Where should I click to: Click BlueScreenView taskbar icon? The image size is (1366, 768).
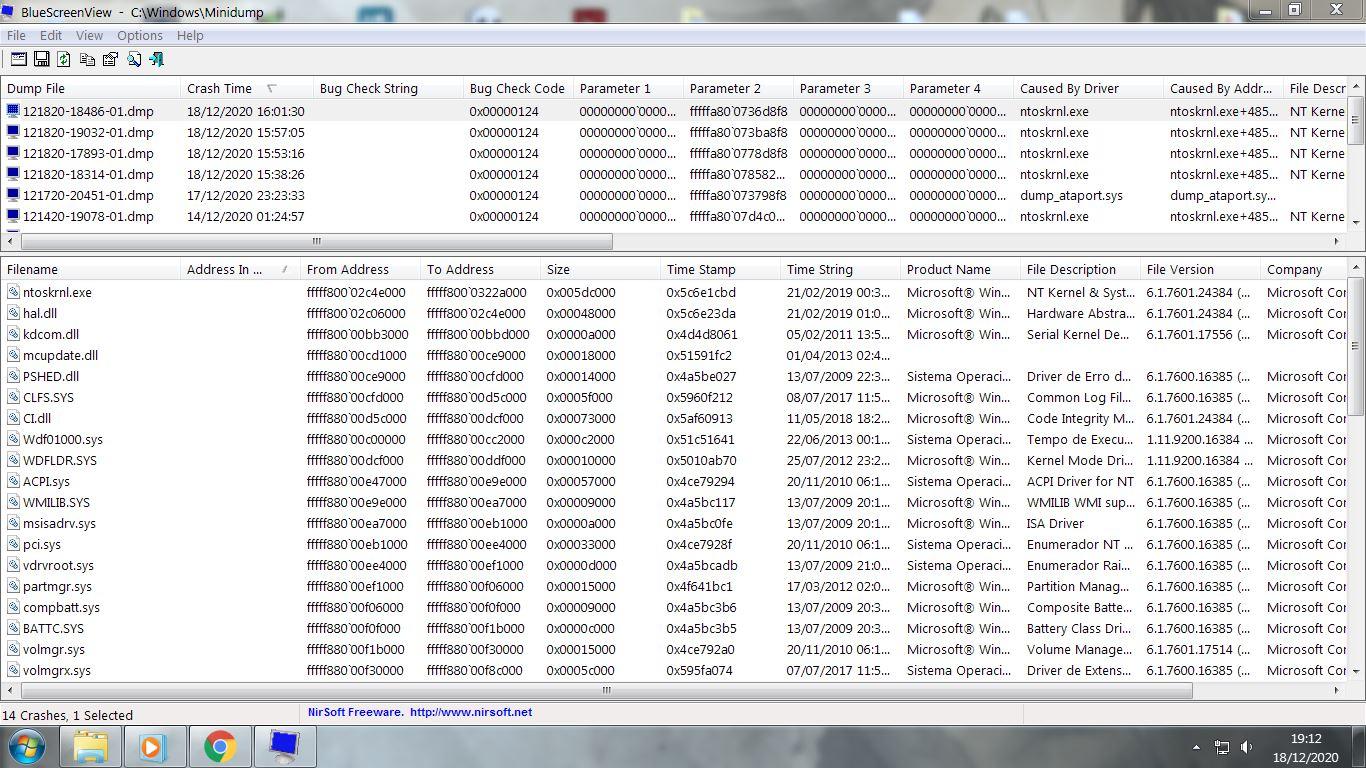point(284,747)
